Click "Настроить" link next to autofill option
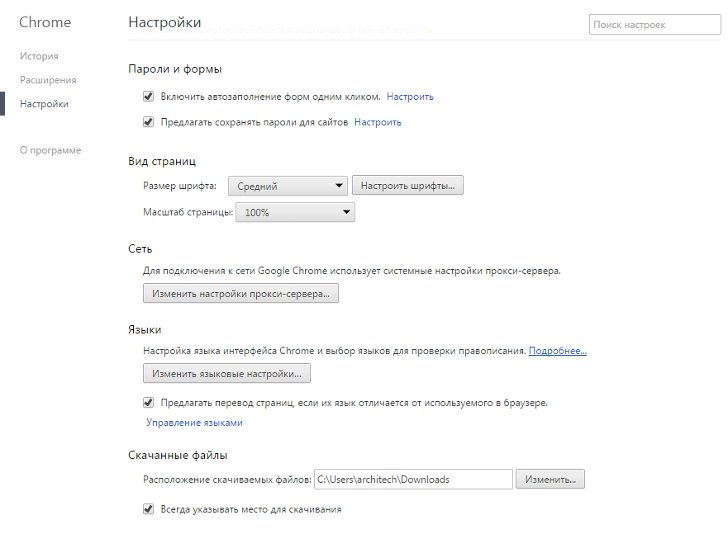Viewport: 728px width, 553px height. (x=410, y=97)
